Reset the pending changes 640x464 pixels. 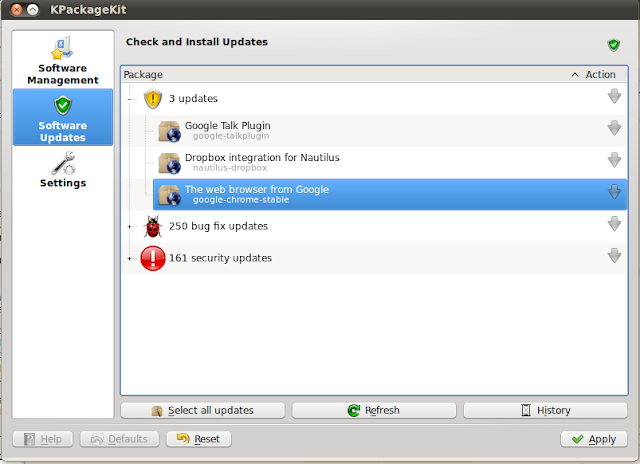[199, 439]
